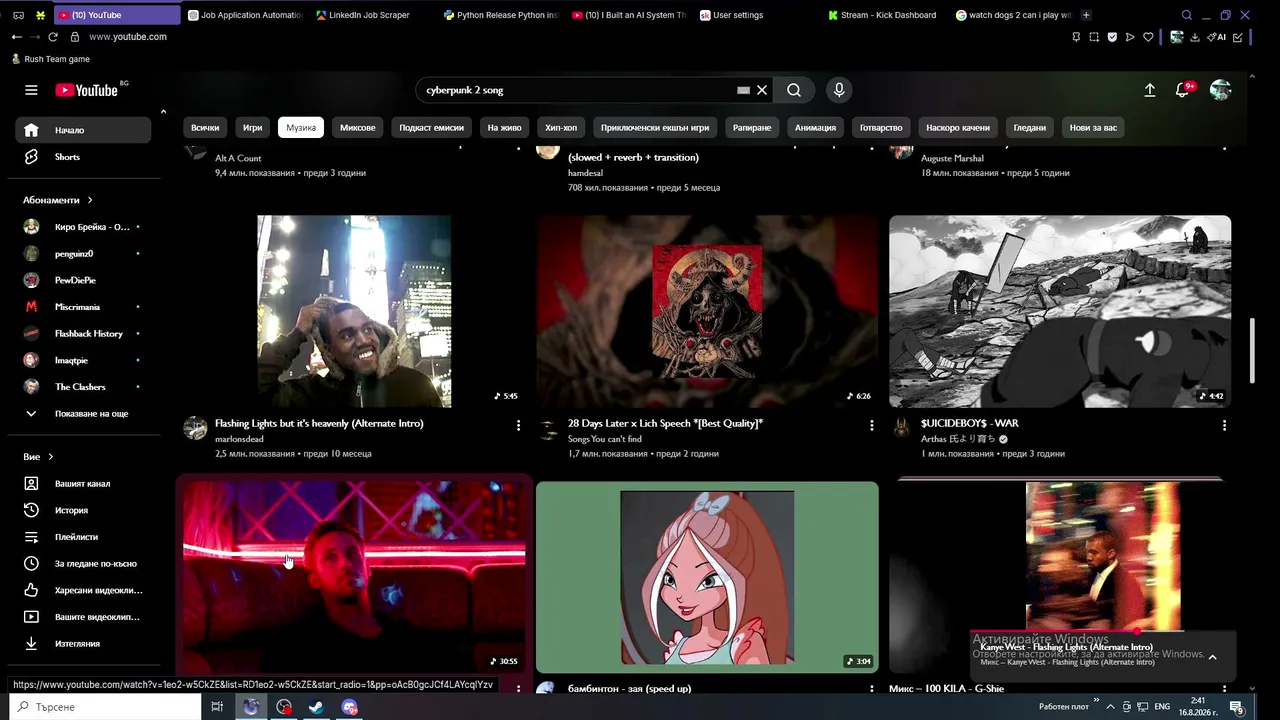Select the Подкаст емисии filter chip
Viewport: 1280px width, 720px height.
click(x=432, y=128)
